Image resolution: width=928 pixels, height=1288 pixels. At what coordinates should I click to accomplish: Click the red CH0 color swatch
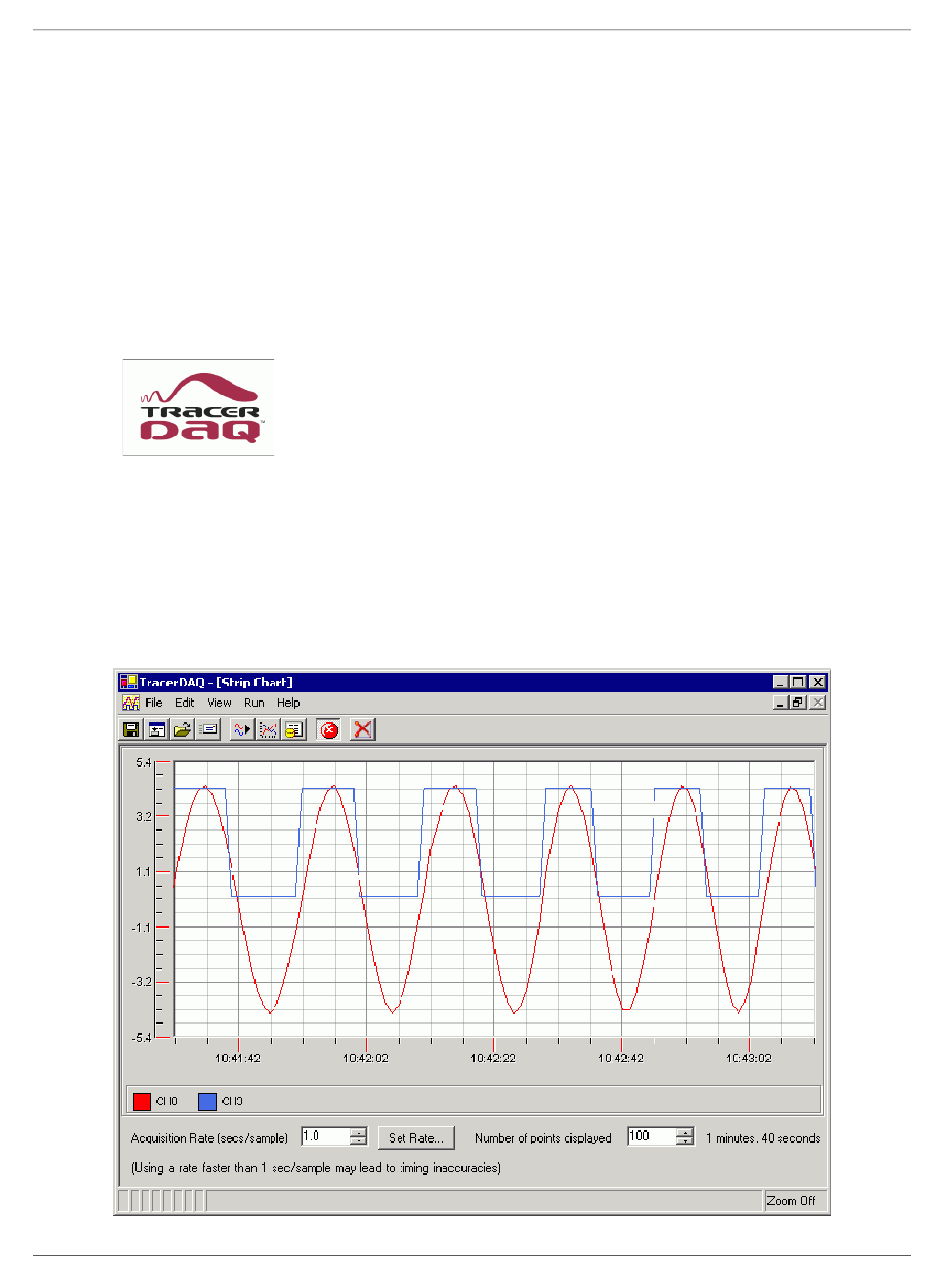tap(142, 1101)
